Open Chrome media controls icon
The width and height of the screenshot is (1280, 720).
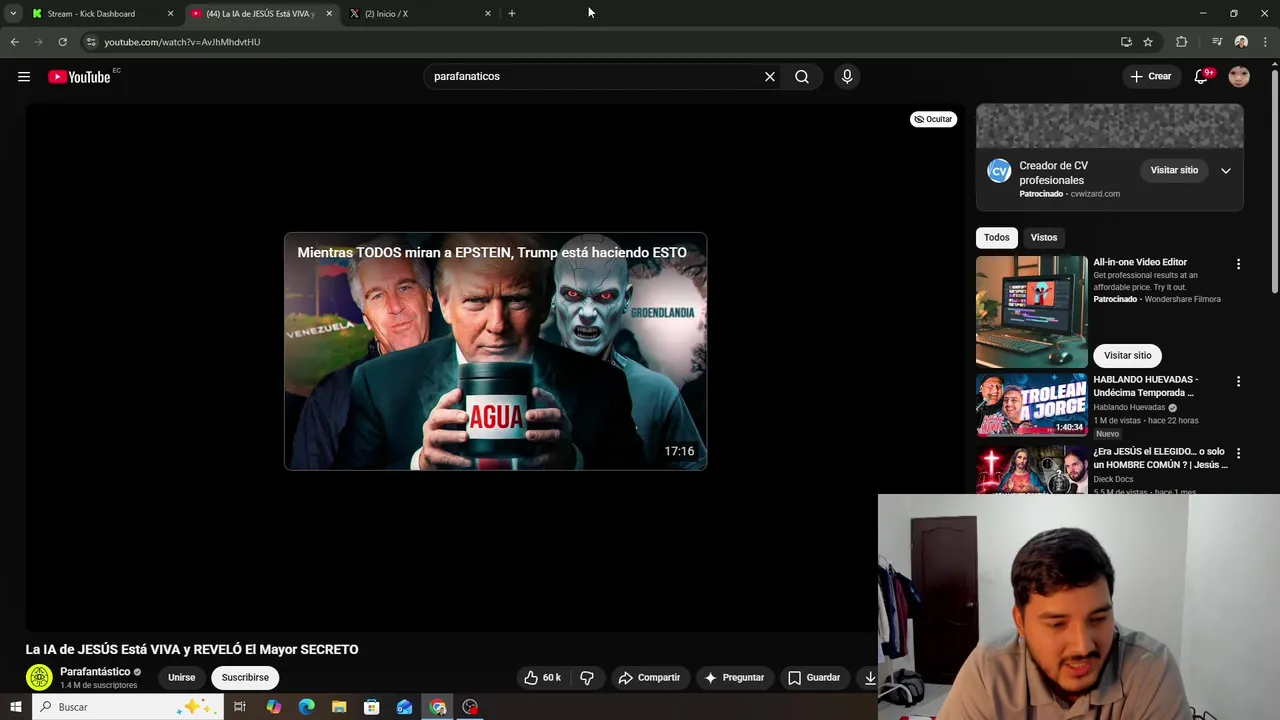pyautogui.click(x=1217, y=42)
